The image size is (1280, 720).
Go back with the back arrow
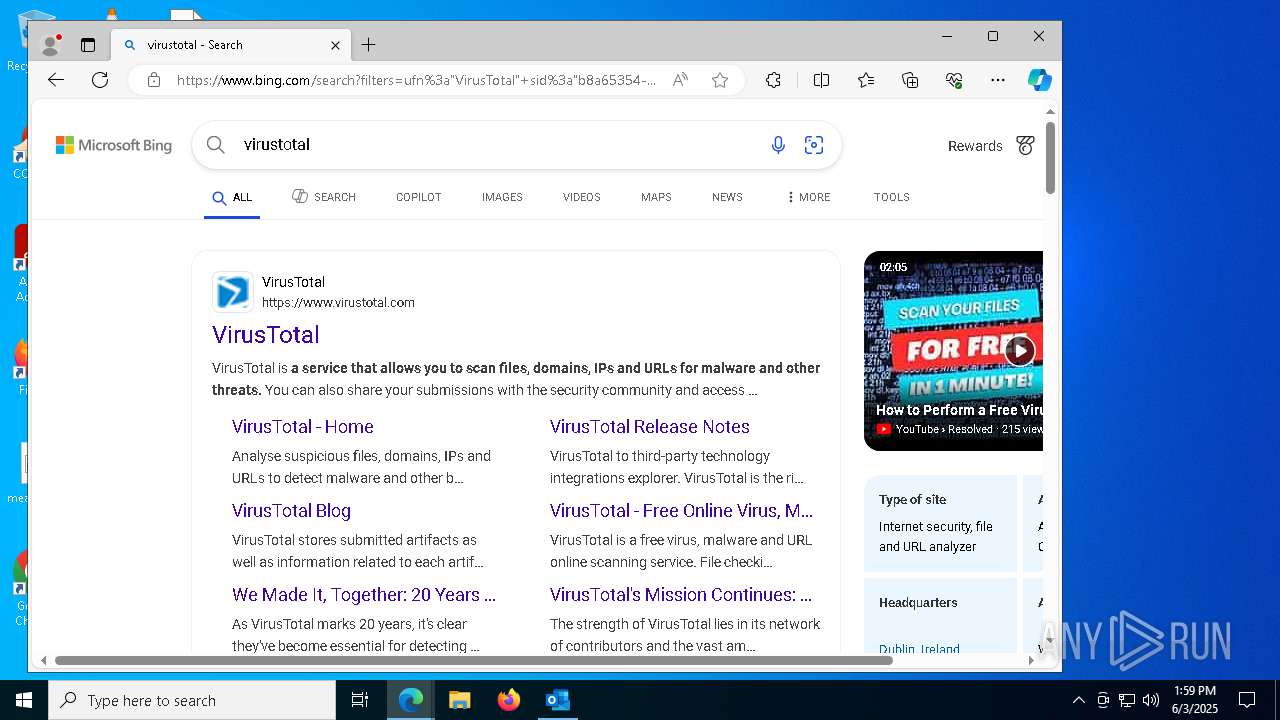pyautogui.click(x=56, y=80)
